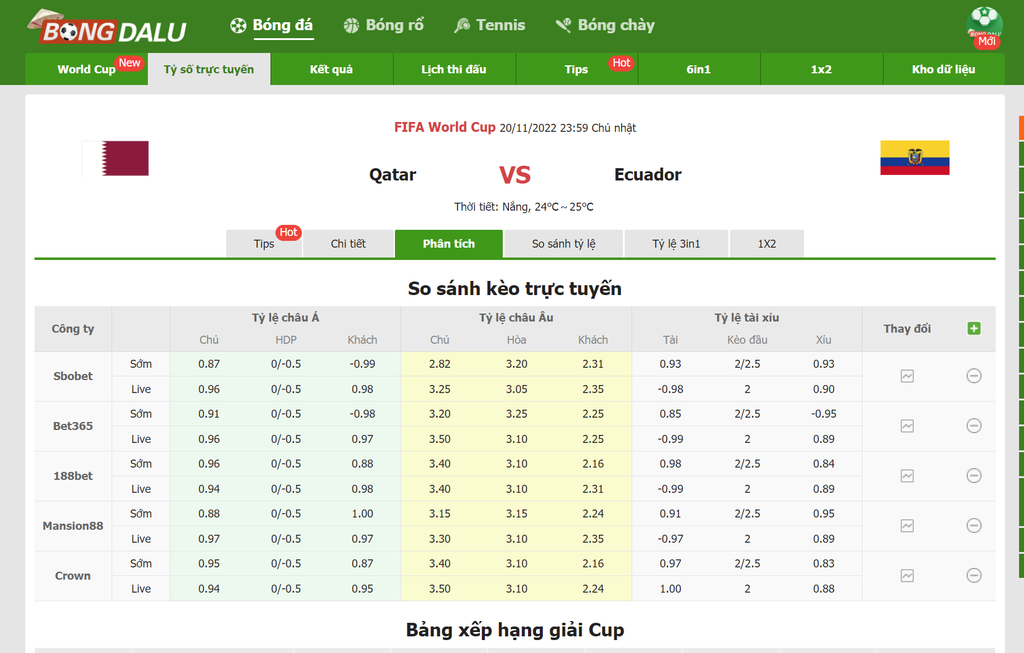Click the Ecuador team name
Screen dimensions: 1024x653
(648, 174)
